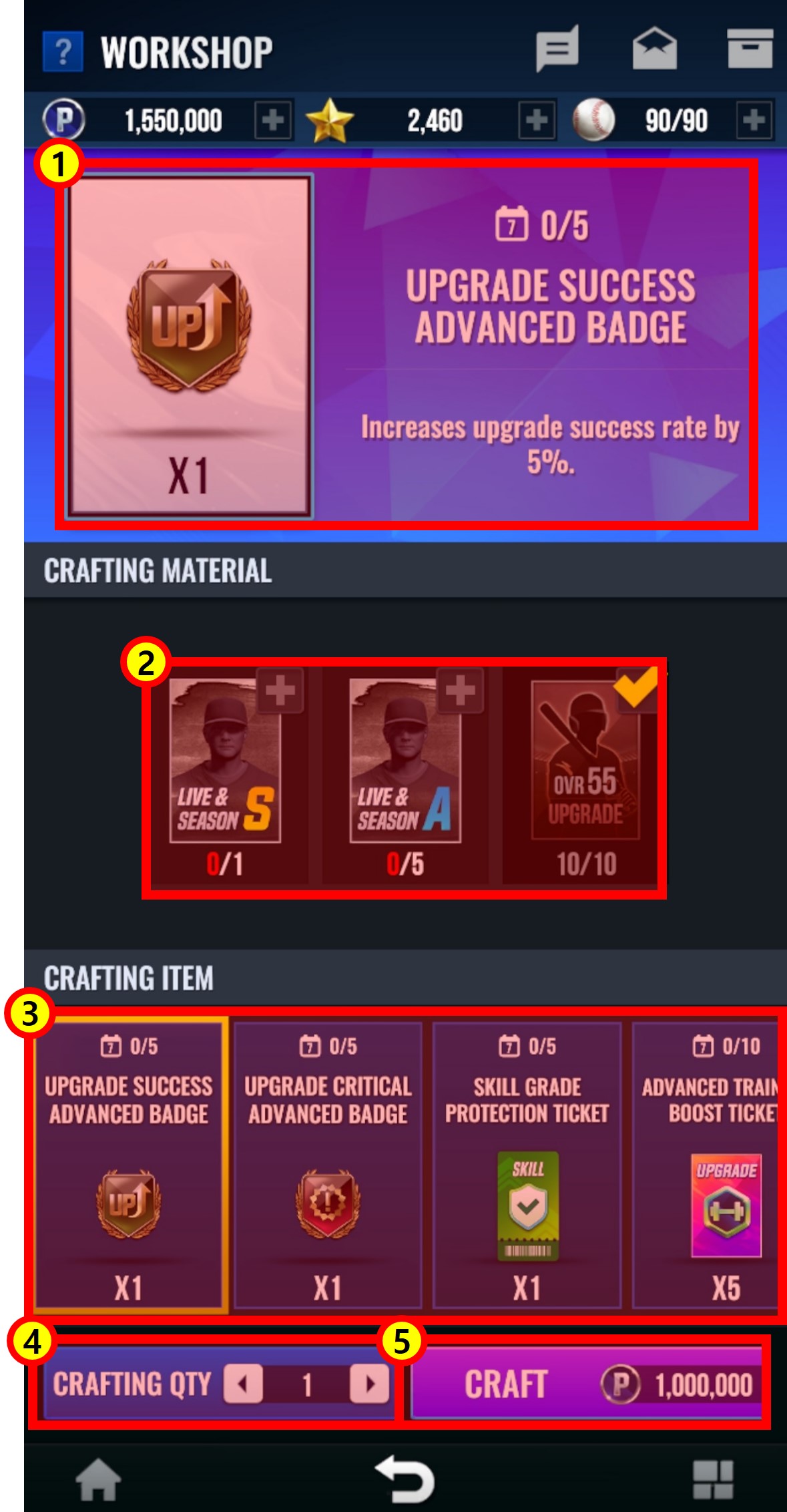Open the chat messages icon
Screen dimensions: 787x1512
[x=557, y=49]
